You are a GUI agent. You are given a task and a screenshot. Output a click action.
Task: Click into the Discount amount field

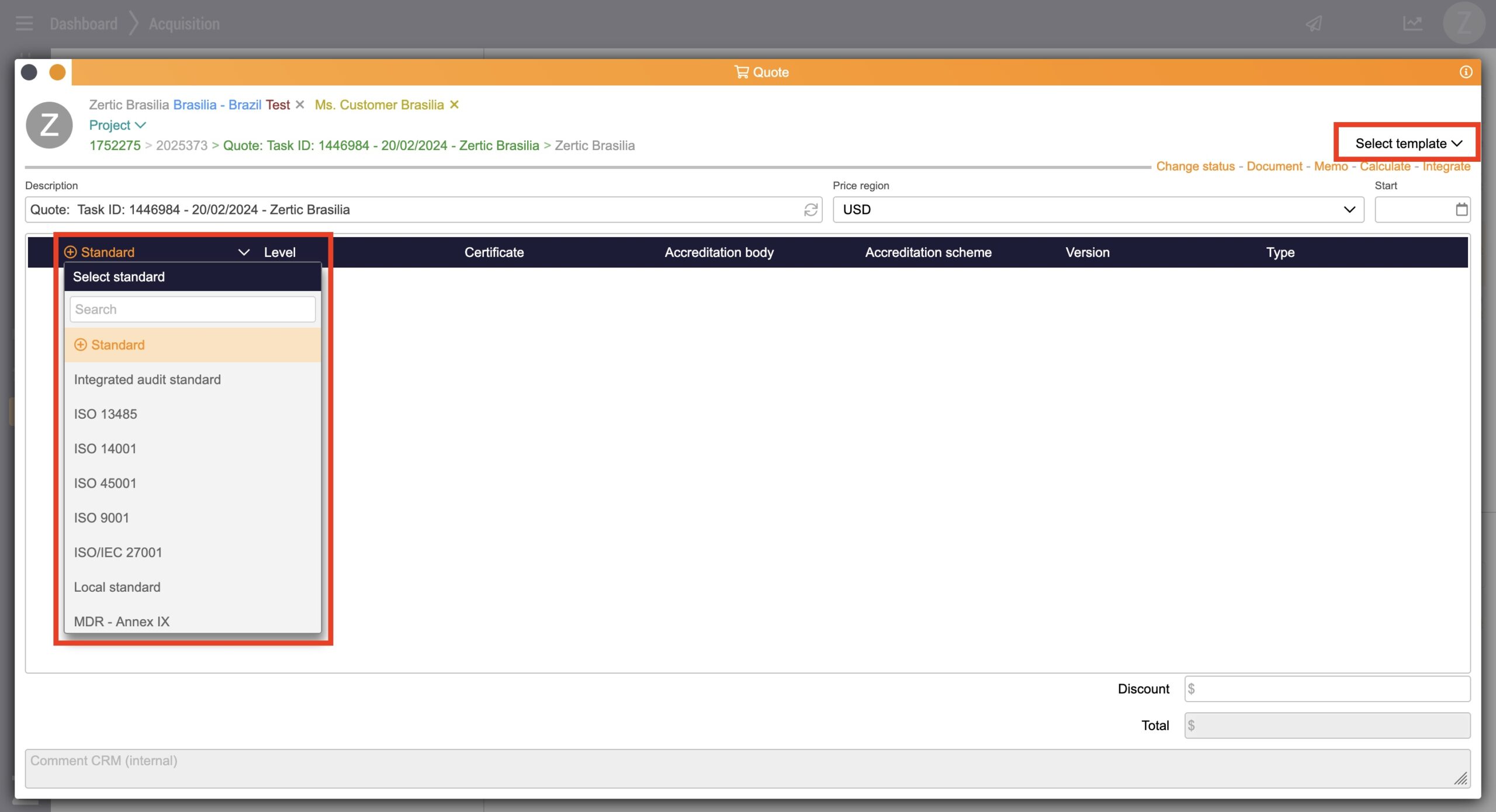1327,689
